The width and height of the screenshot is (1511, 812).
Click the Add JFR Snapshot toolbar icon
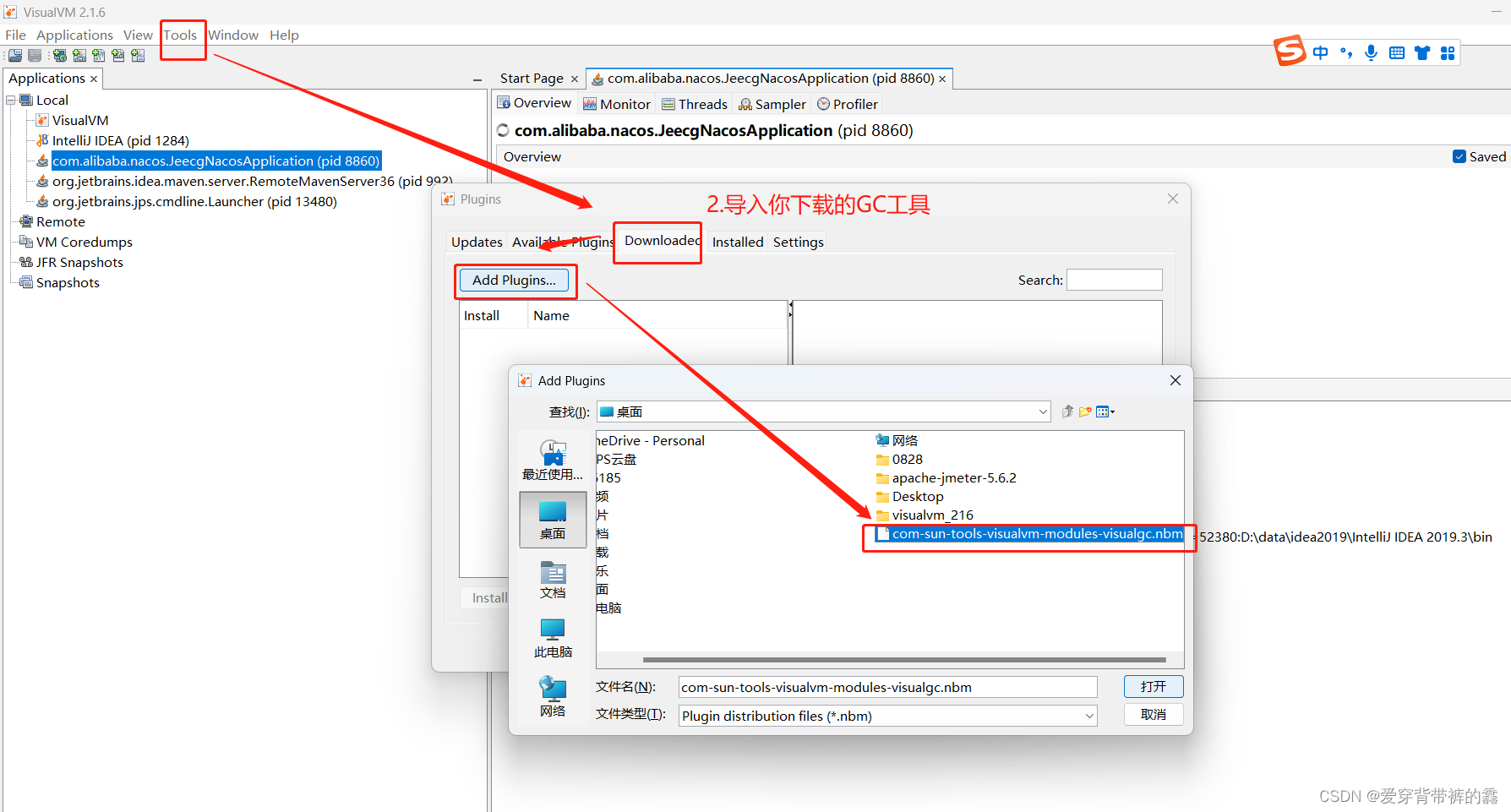(x=118, y=56)
